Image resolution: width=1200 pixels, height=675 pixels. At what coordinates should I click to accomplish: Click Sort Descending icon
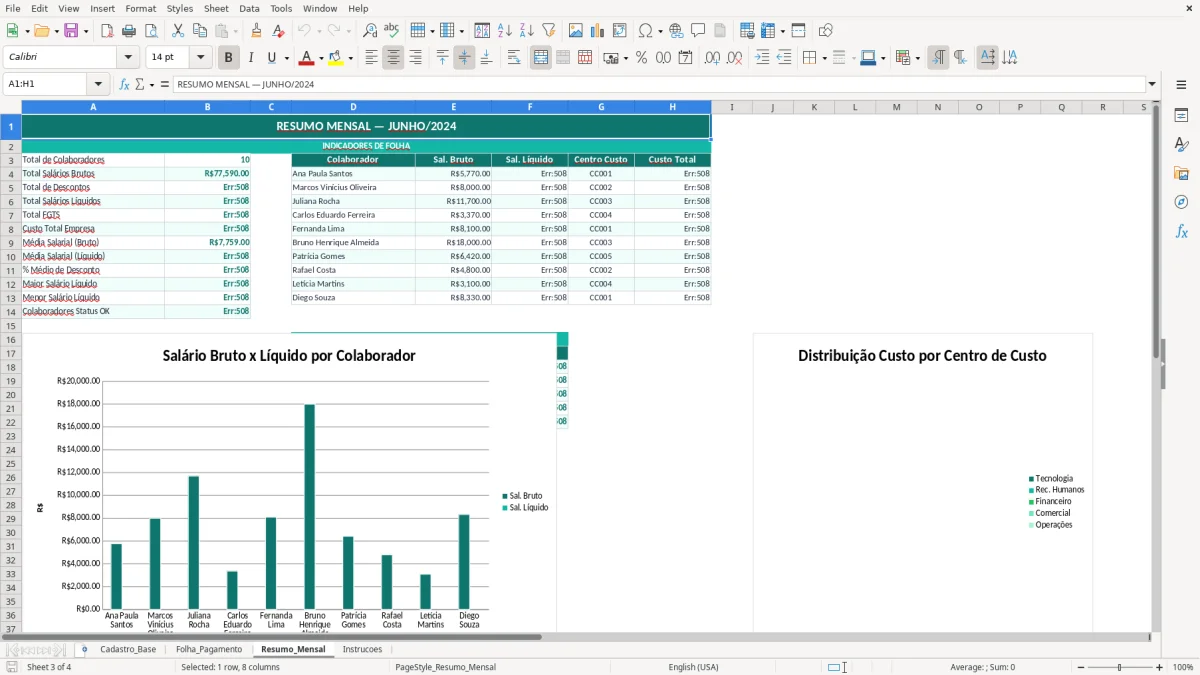(x=526, y=31)
